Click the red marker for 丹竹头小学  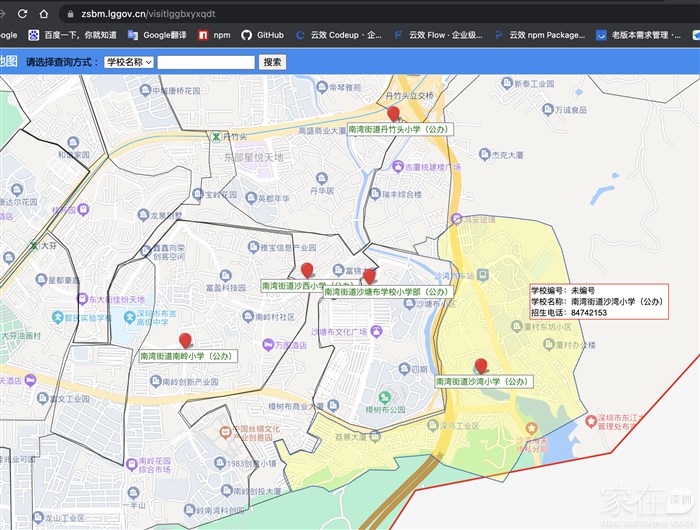pyautogui.click(x=393, y=114)
